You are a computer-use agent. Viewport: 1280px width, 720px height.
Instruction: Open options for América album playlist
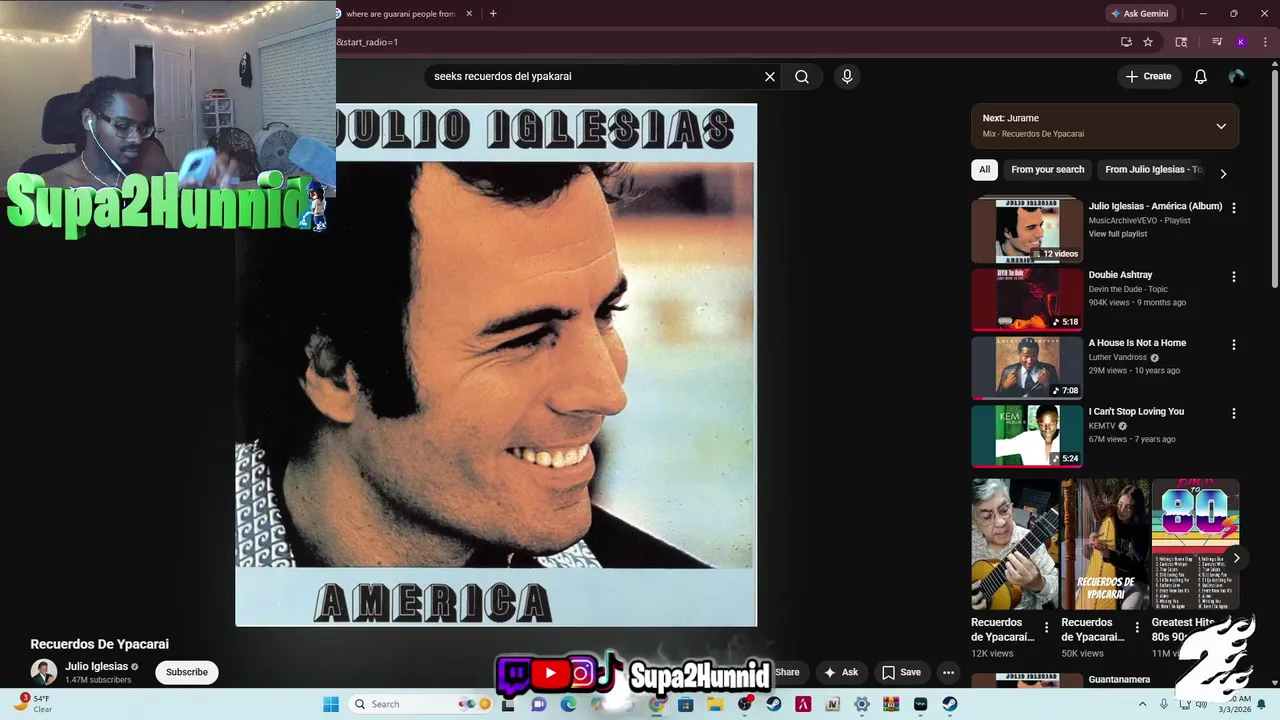click(x=1233, y=208)
